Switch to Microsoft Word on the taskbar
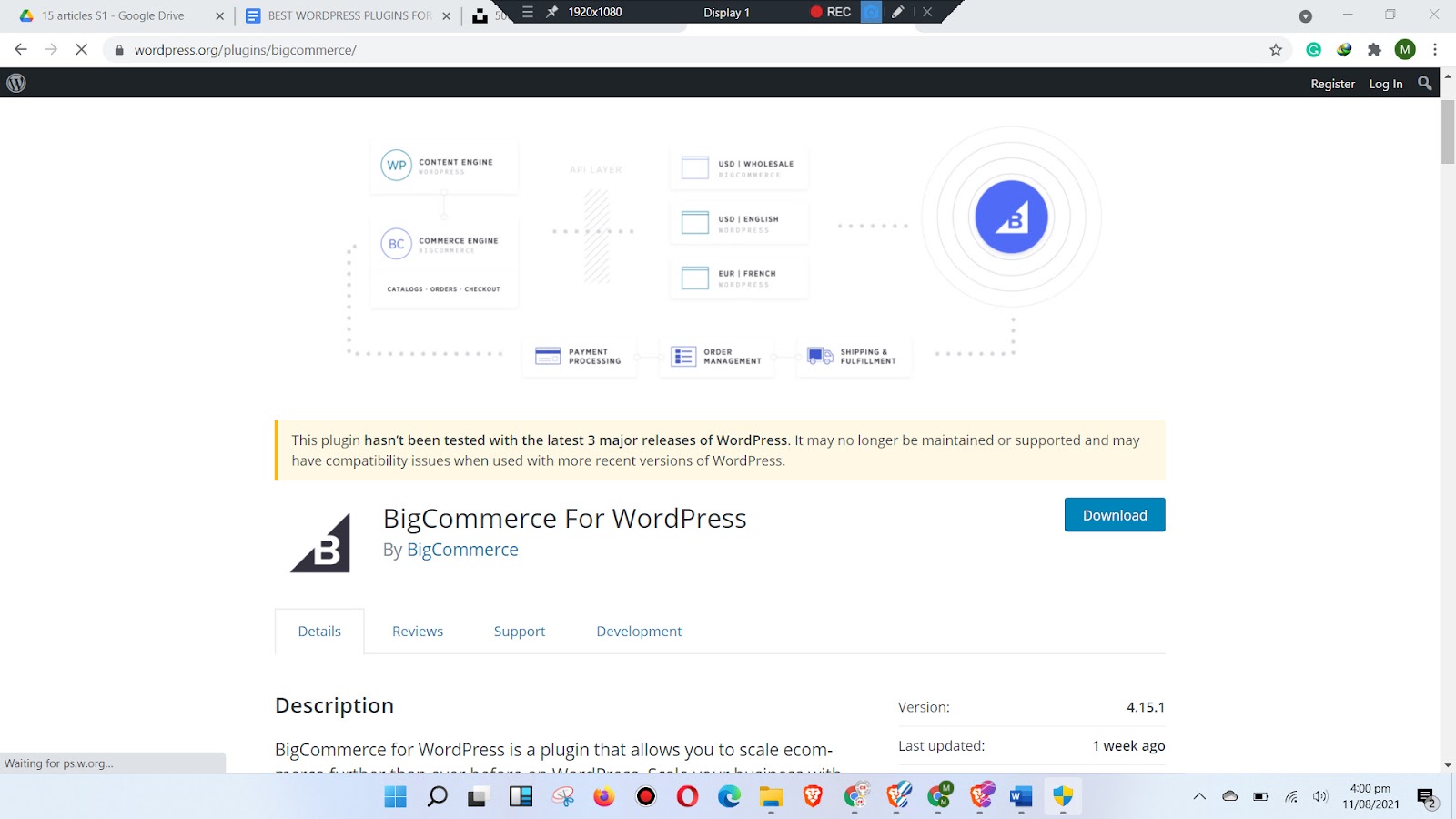This screenshot has height=819, width=1456. (x=1021, y=798)
